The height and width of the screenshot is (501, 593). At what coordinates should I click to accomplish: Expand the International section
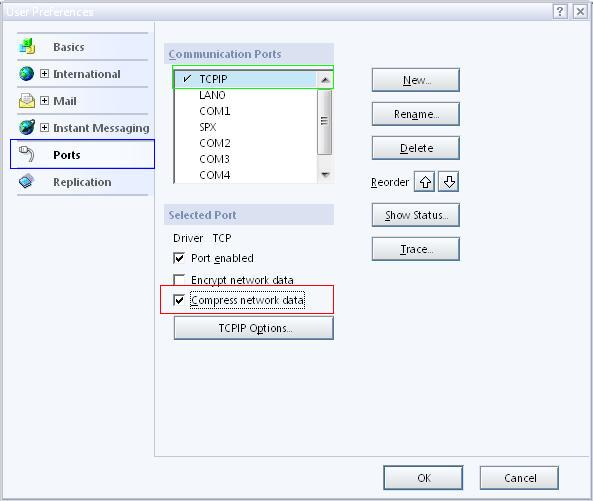(44, 73)
